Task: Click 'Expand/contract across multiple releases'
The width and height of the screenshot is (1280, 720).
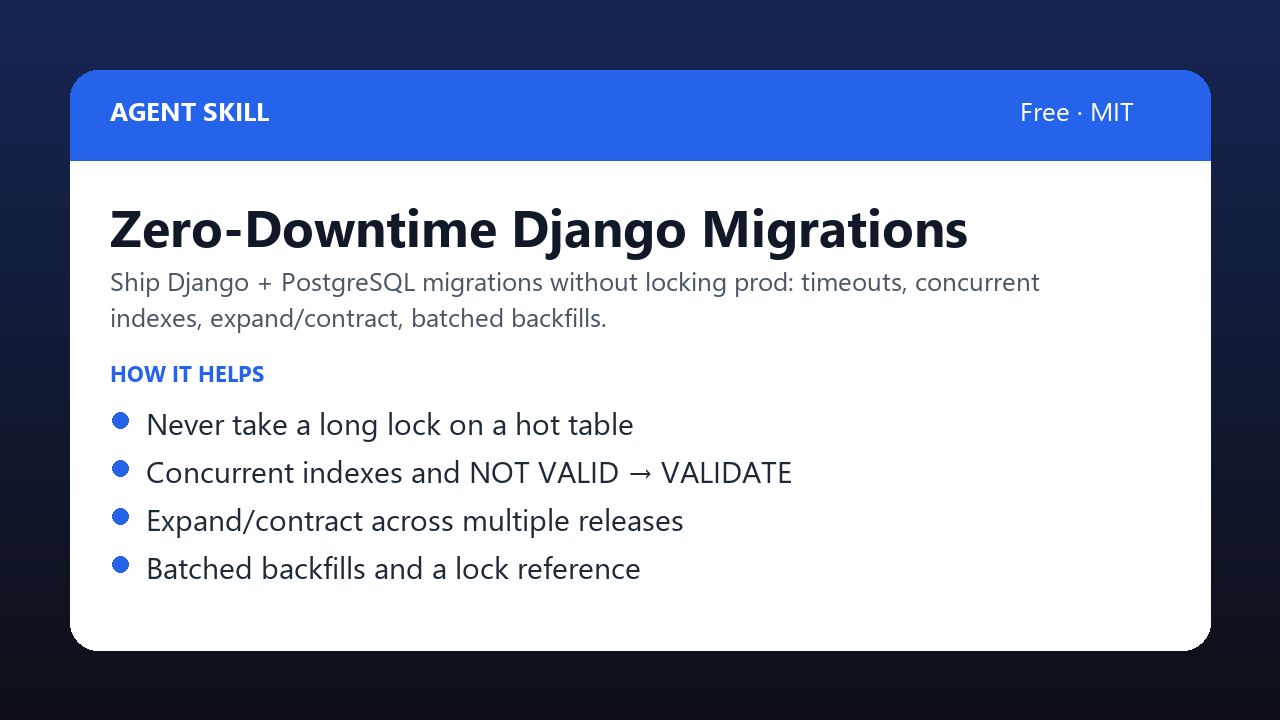Action: 415,521
